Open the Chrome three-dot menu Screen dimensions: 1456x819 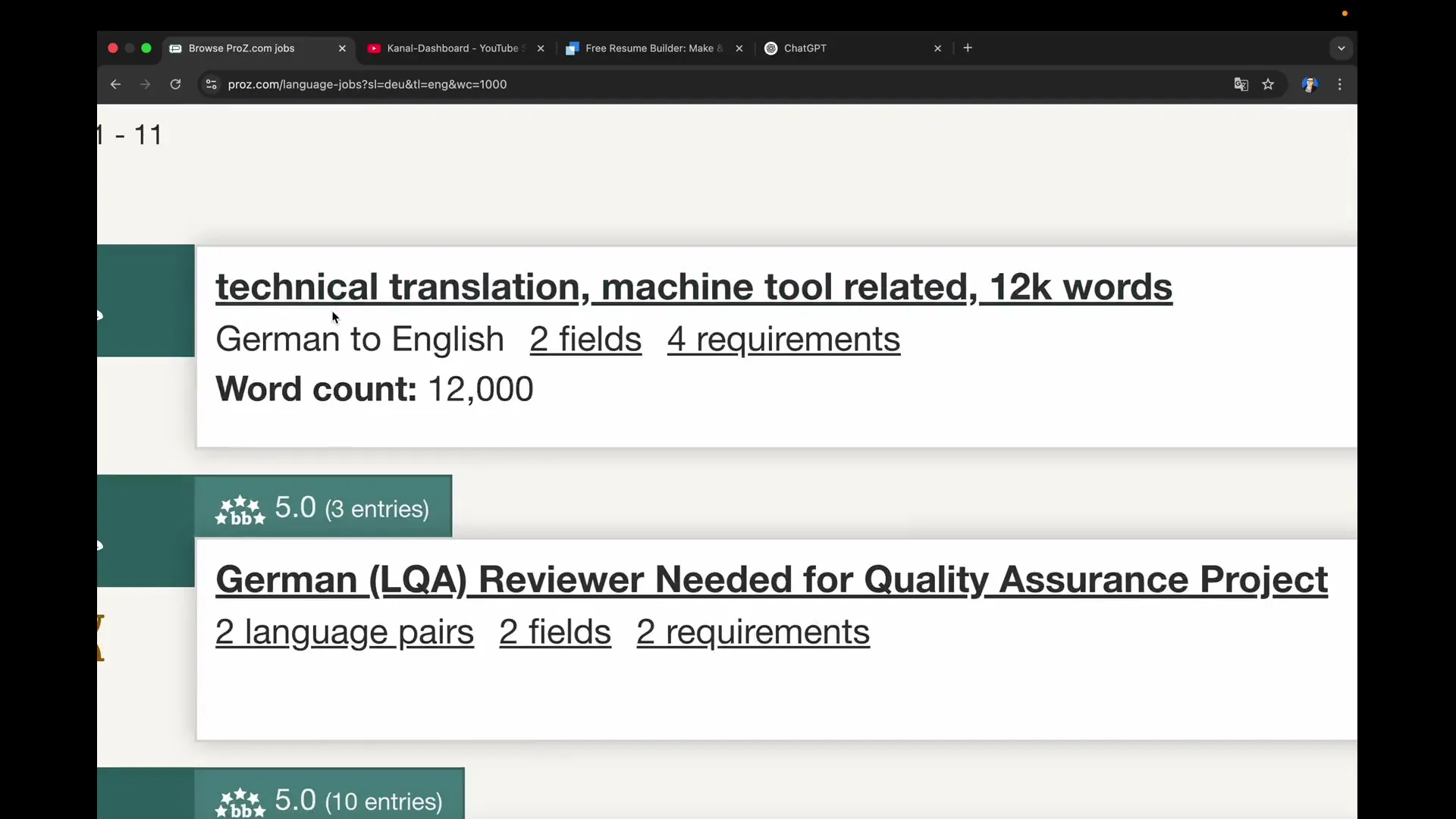tap(1340, 84)
